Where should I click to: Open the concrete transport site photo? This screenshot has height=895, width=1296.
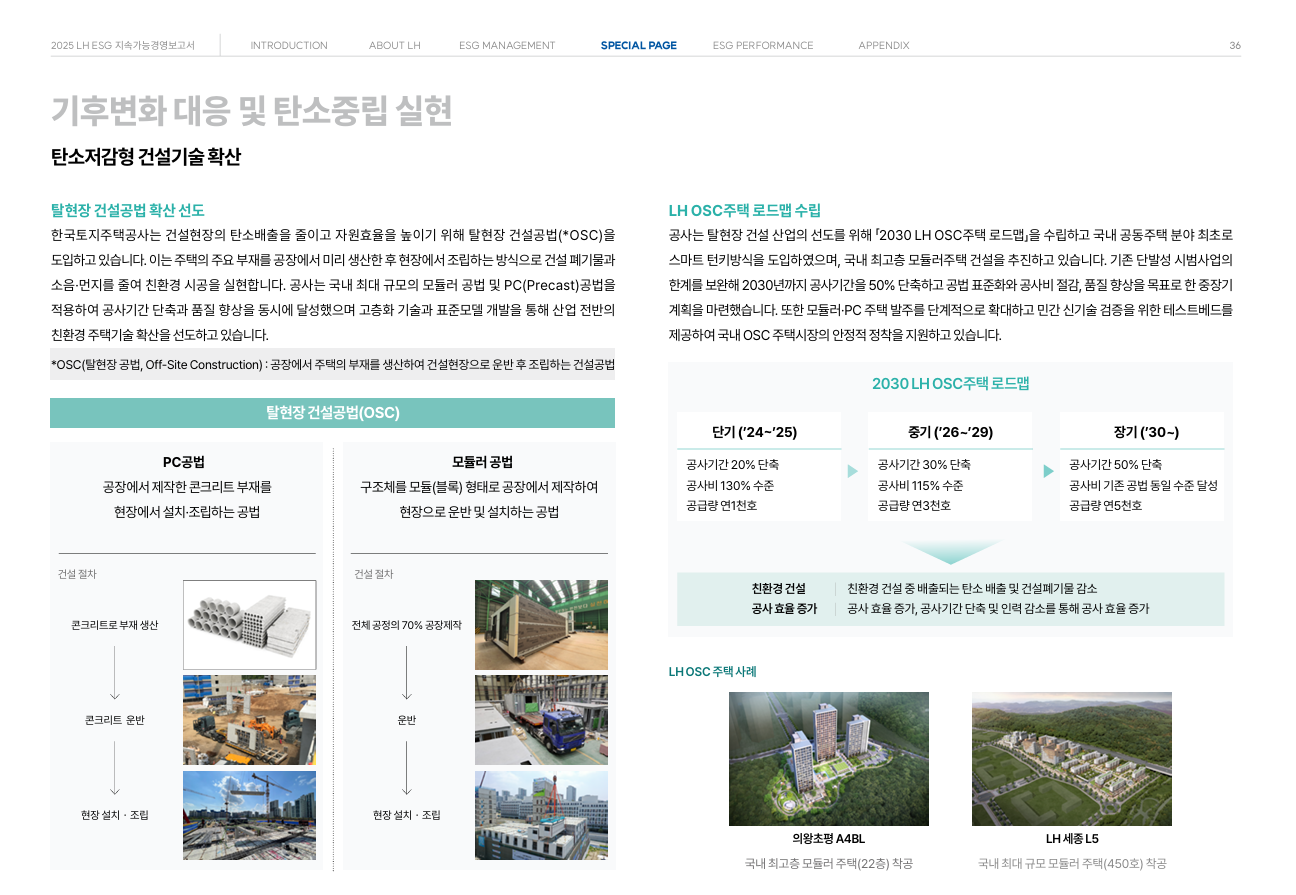point(249,720)
